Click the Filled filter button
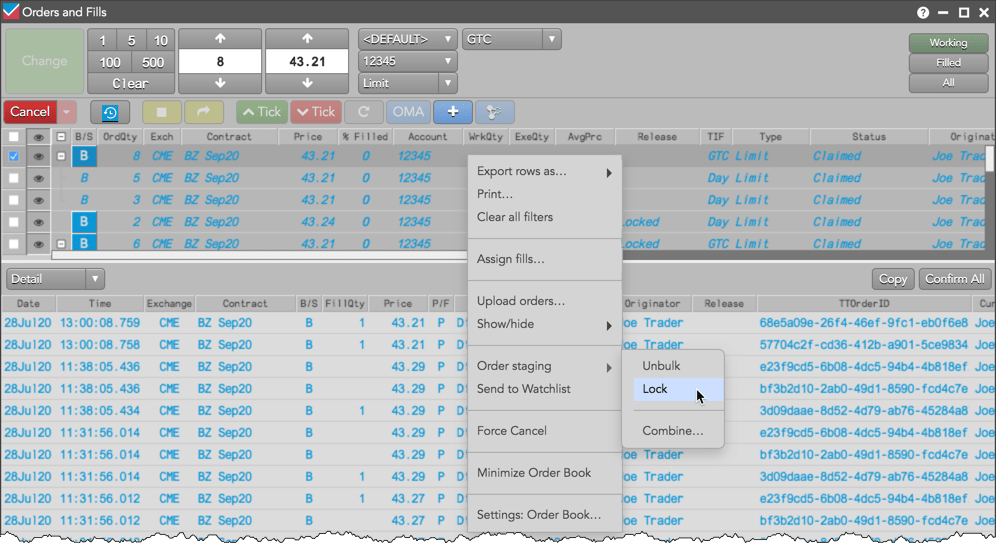The width and height of the screenshot is (996, 543). tap(948, 63)
